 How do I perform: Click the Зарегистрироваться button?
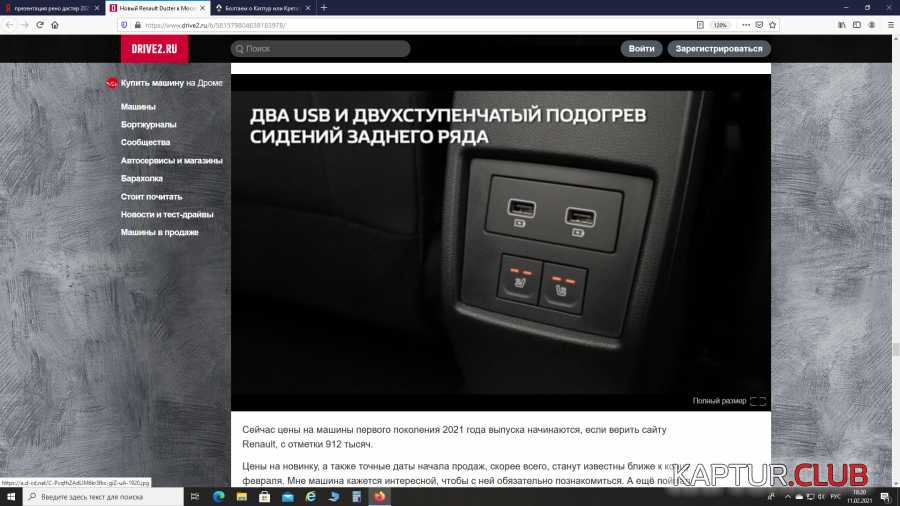point(719,49)
